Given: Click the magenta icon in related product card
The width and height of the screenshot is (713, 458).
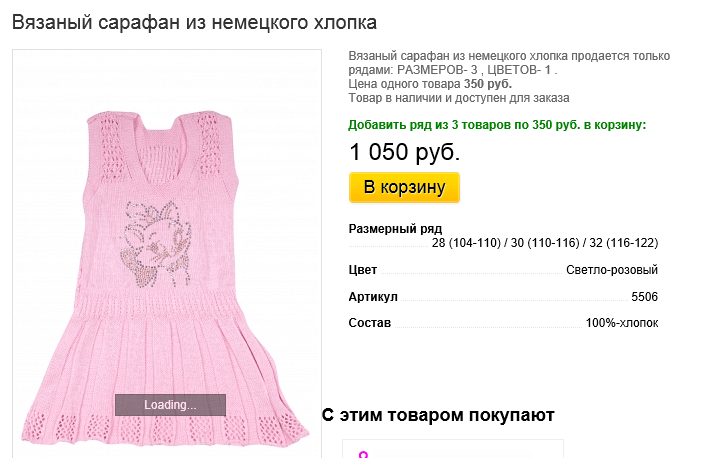Looking at the screenshot, I should [364, 455].
